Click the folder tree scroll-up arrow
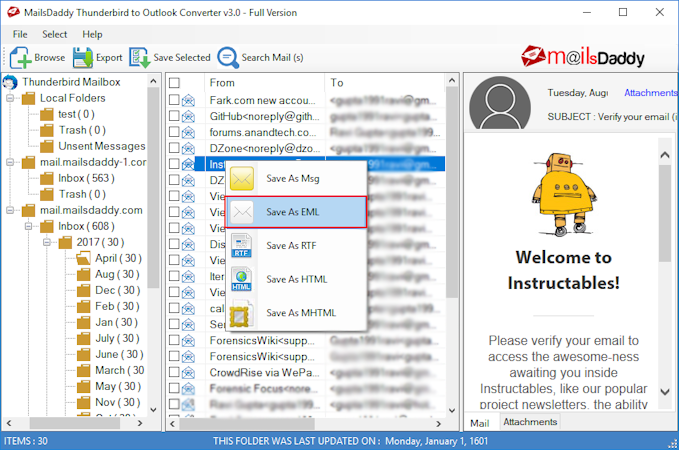 click(153, 81)
